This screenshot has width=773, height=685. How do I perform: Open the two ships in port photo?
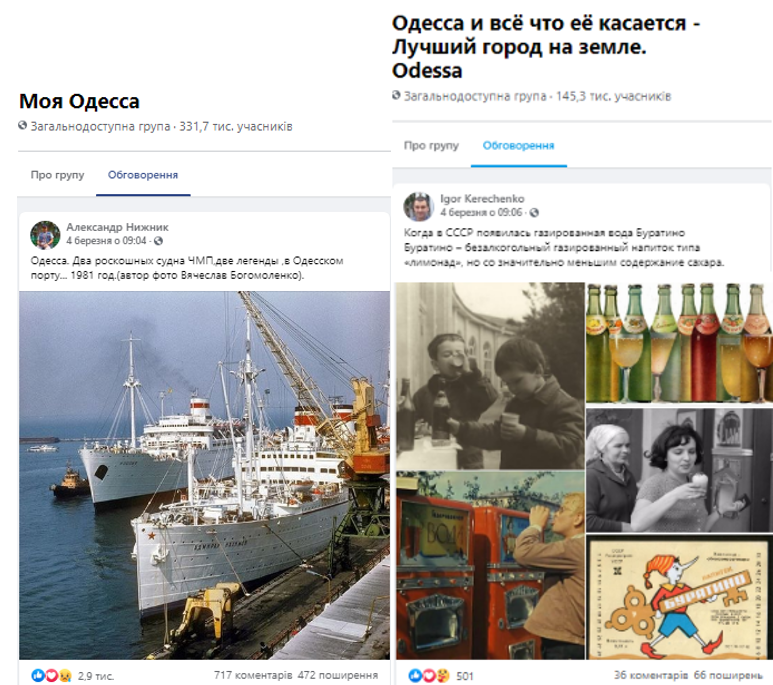pos(205,475)
